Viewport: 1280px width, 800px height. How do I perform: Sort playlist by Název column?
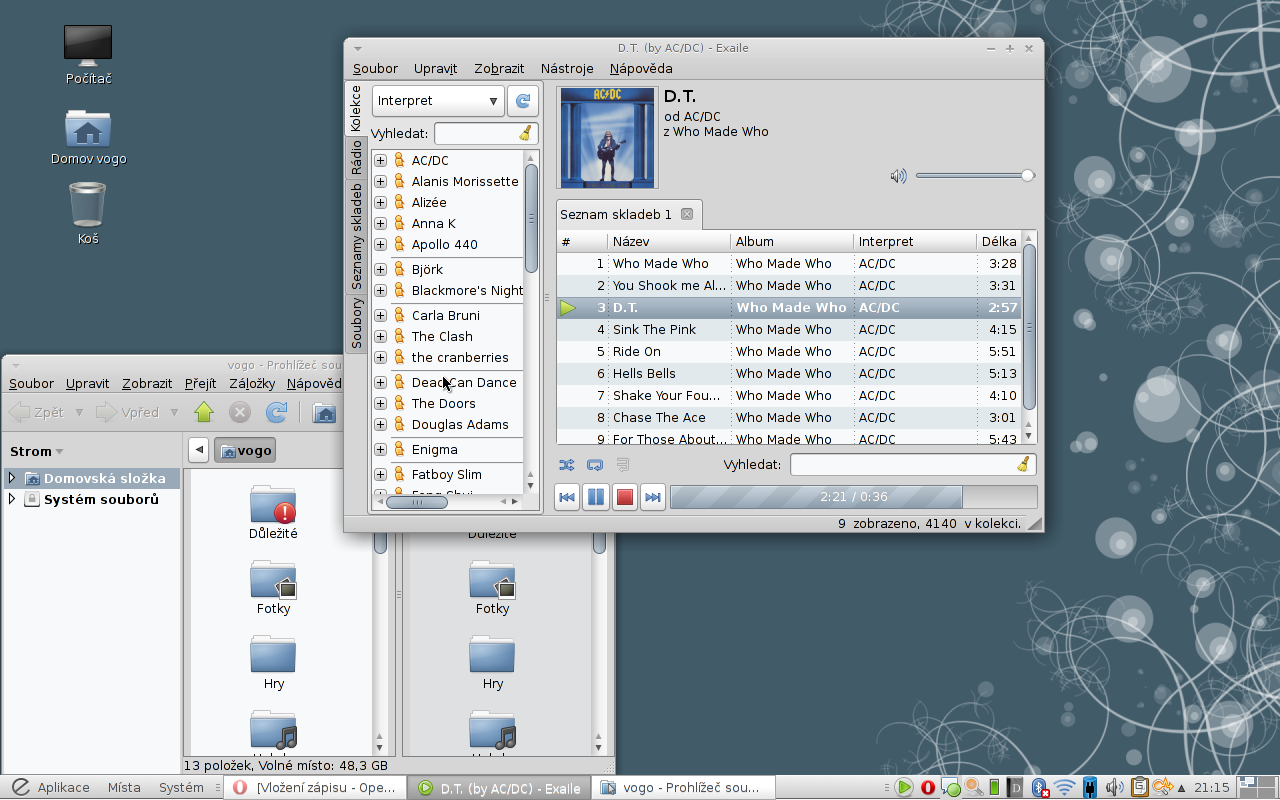pos(668,242)
